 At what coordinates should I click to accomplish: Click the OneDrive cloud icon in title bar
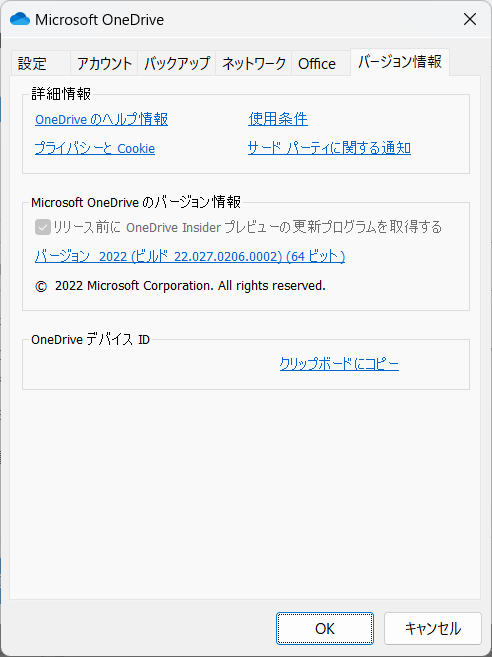[x=20, y=19]
